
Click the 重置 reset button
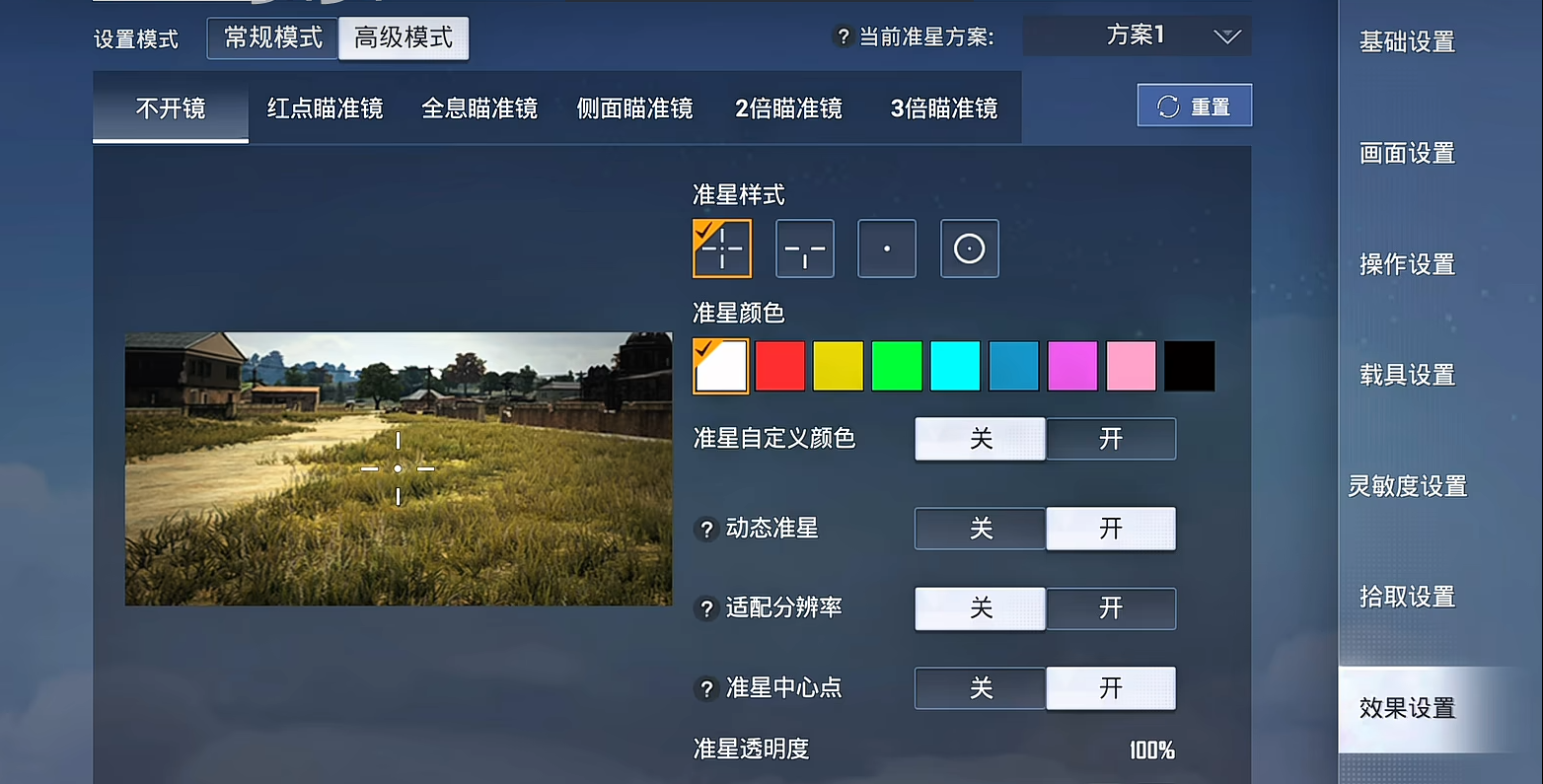(x=1194, y=106)
